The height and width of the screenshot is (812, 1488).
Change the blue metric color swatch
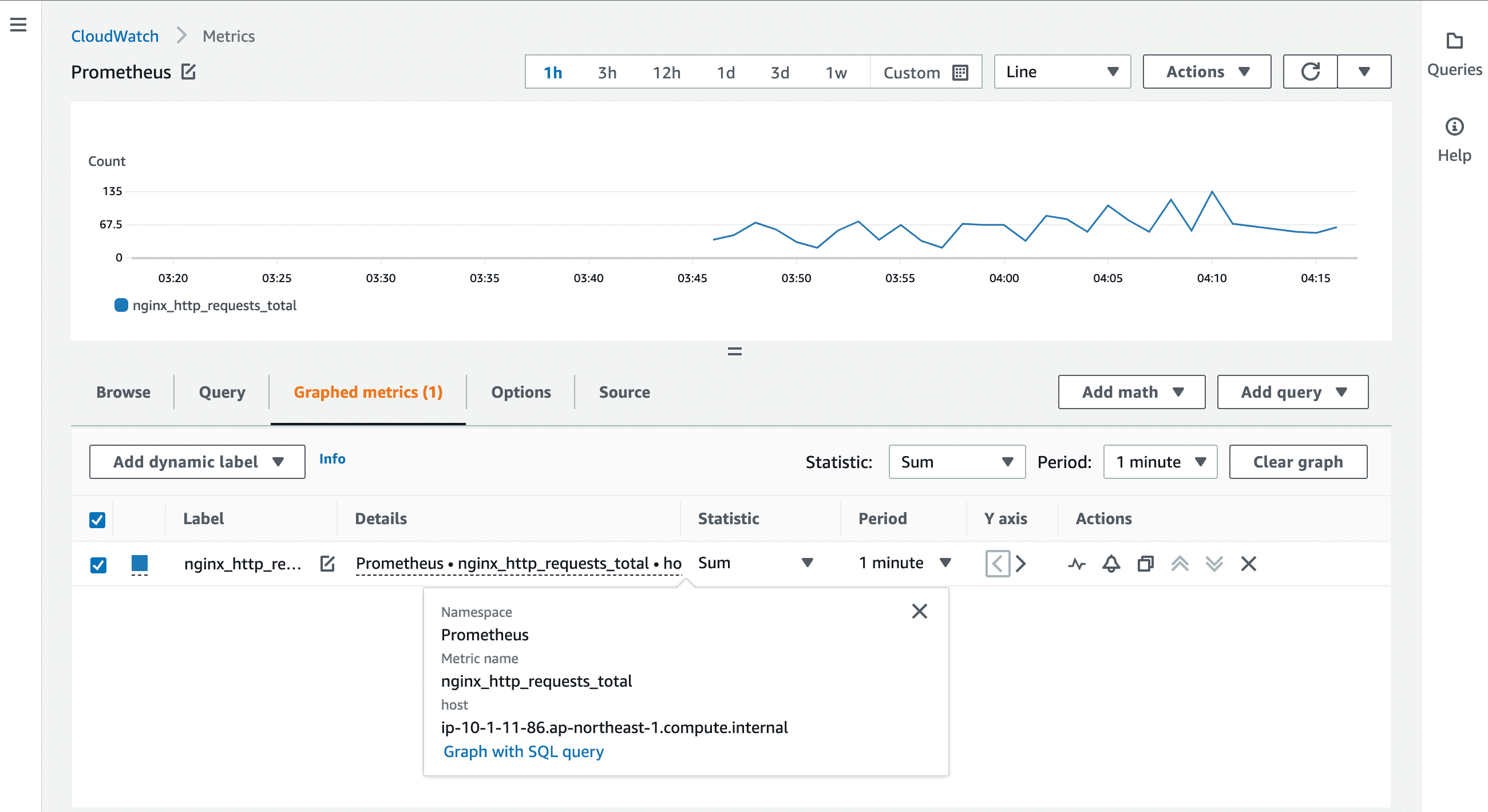coord(139,563)
